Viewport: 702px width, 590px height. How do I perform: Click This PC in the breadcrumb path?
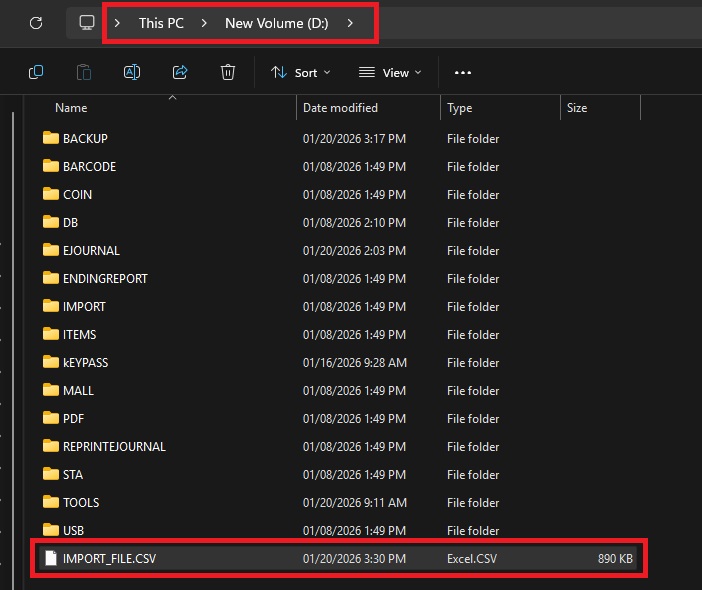(x=161, y=23)
